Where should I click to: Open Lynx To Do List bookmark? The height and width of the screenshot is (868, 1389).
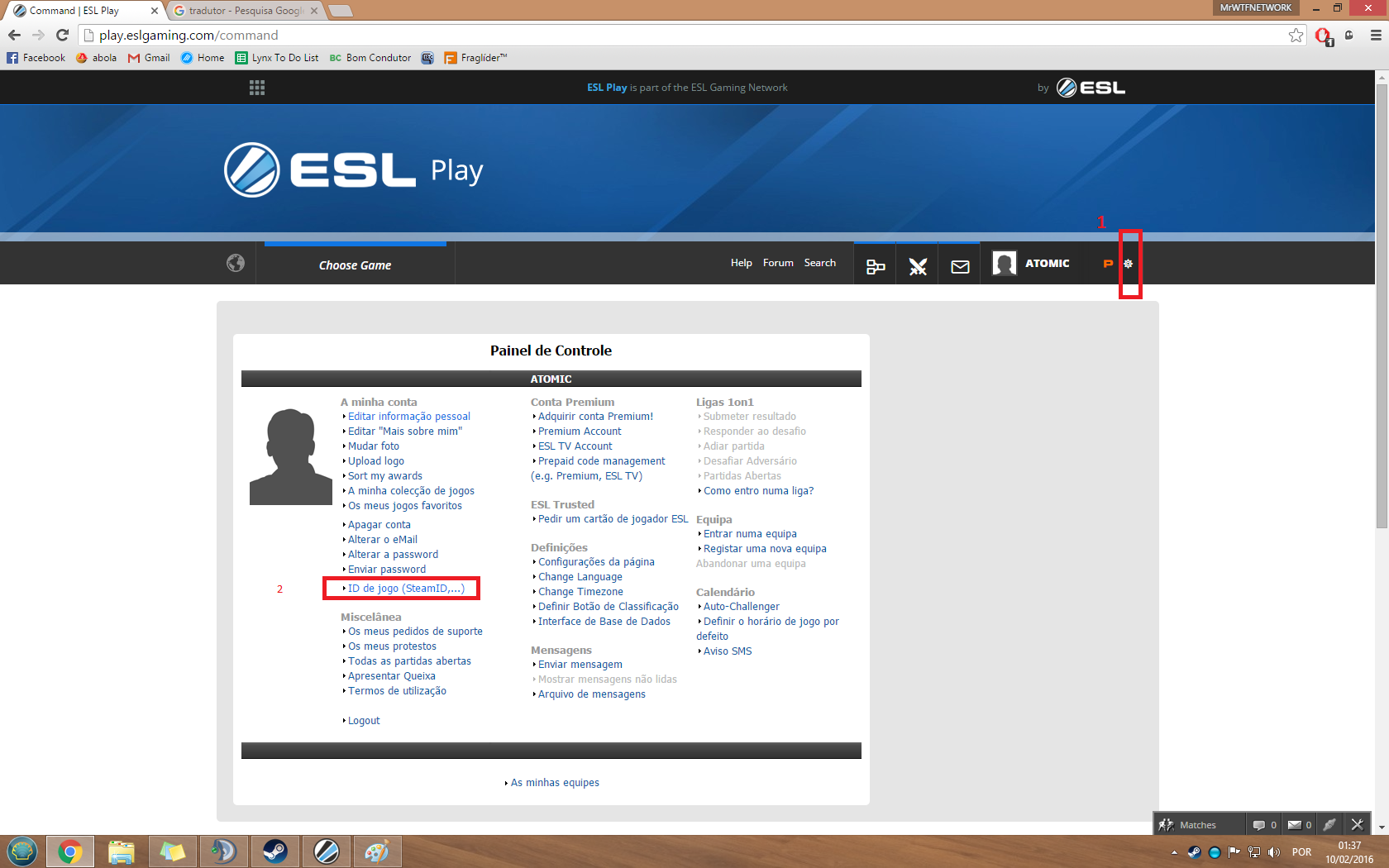coord(277,58)
